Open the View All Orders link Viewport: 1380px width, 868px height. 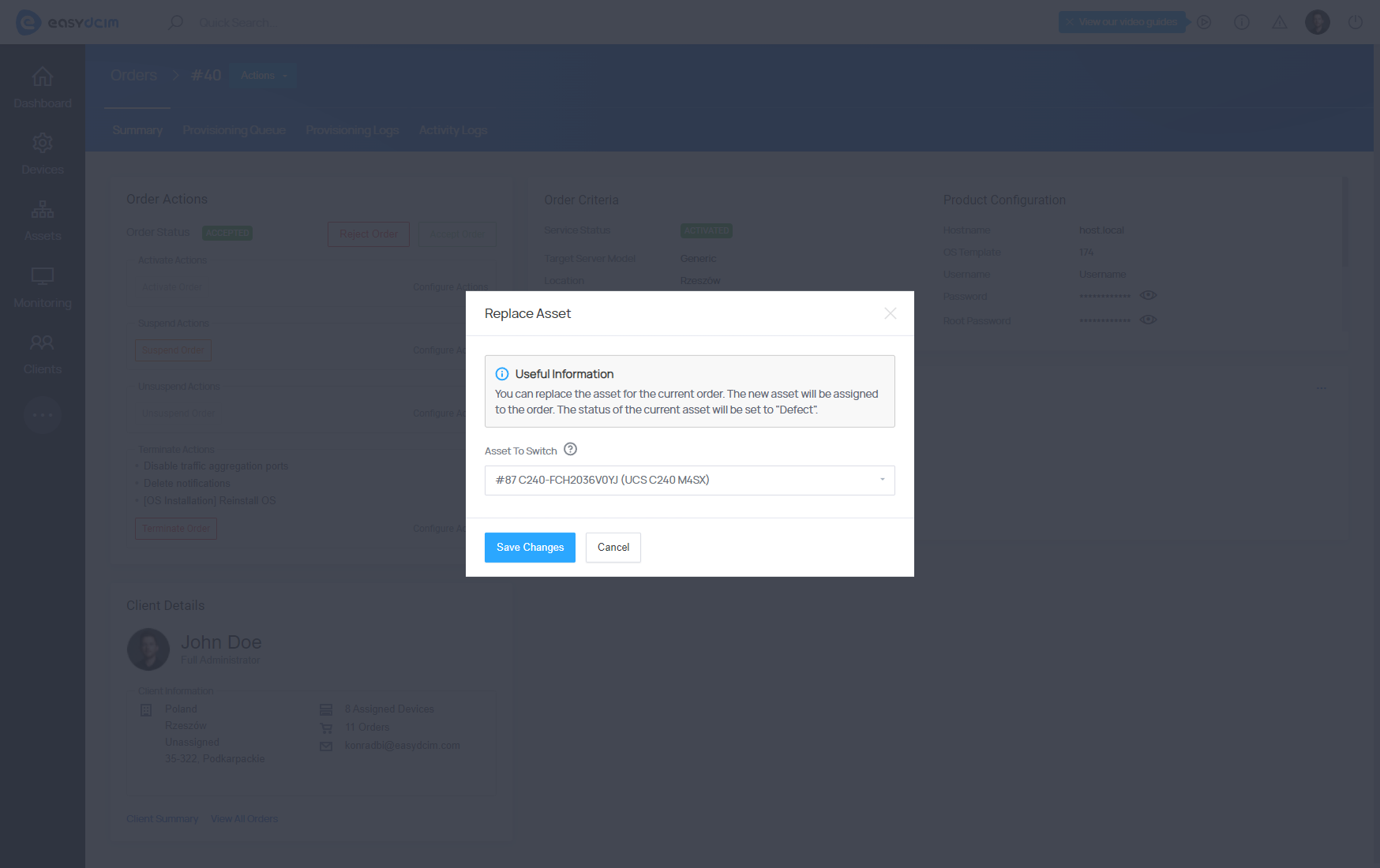coord(245,819)
